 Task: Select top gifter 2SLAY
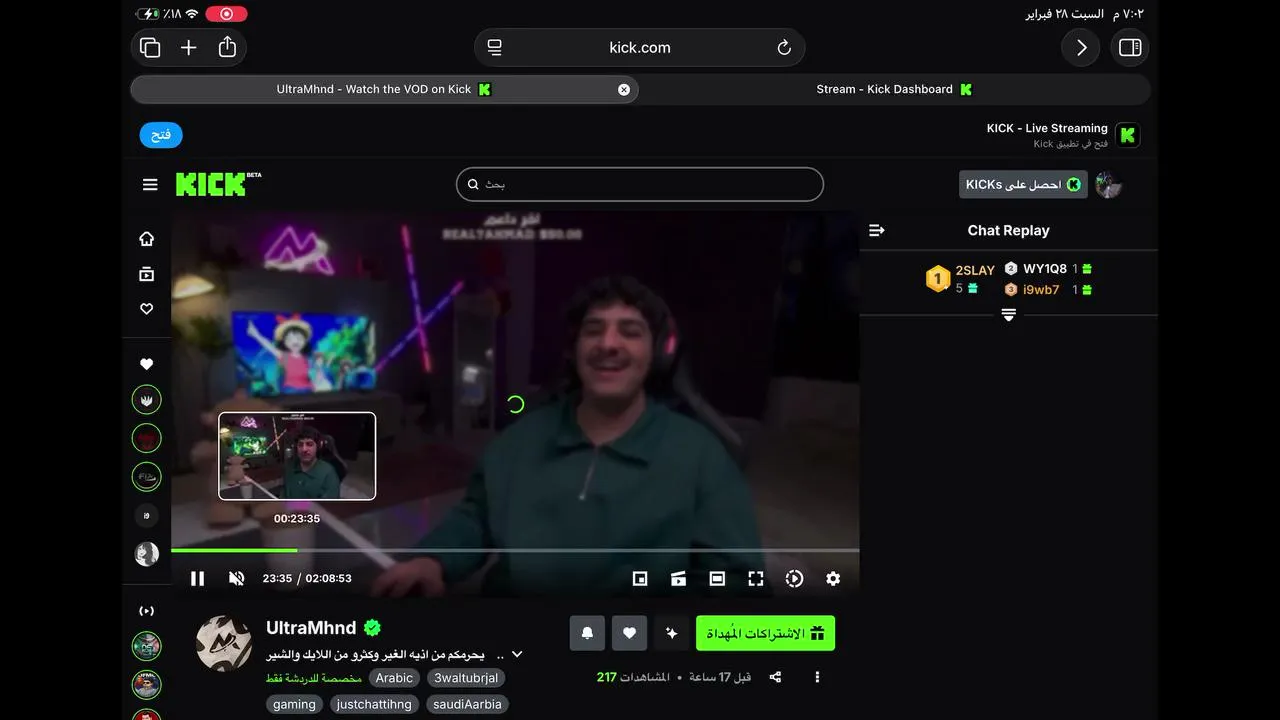975,270
